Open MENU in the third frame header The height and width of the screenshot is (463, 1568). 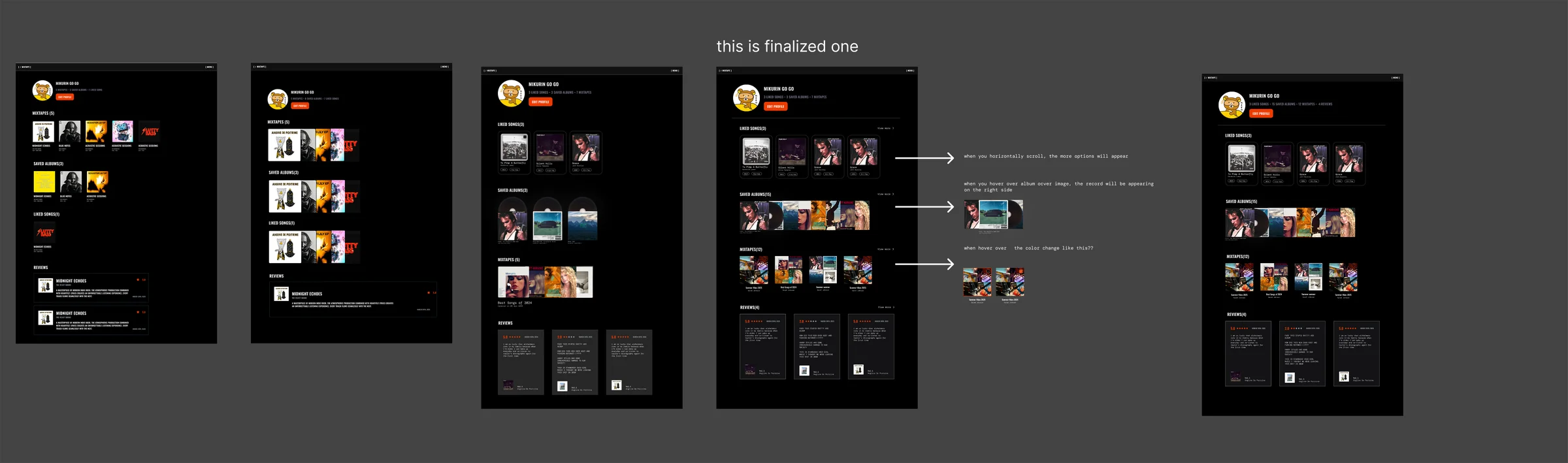point(675,71)
